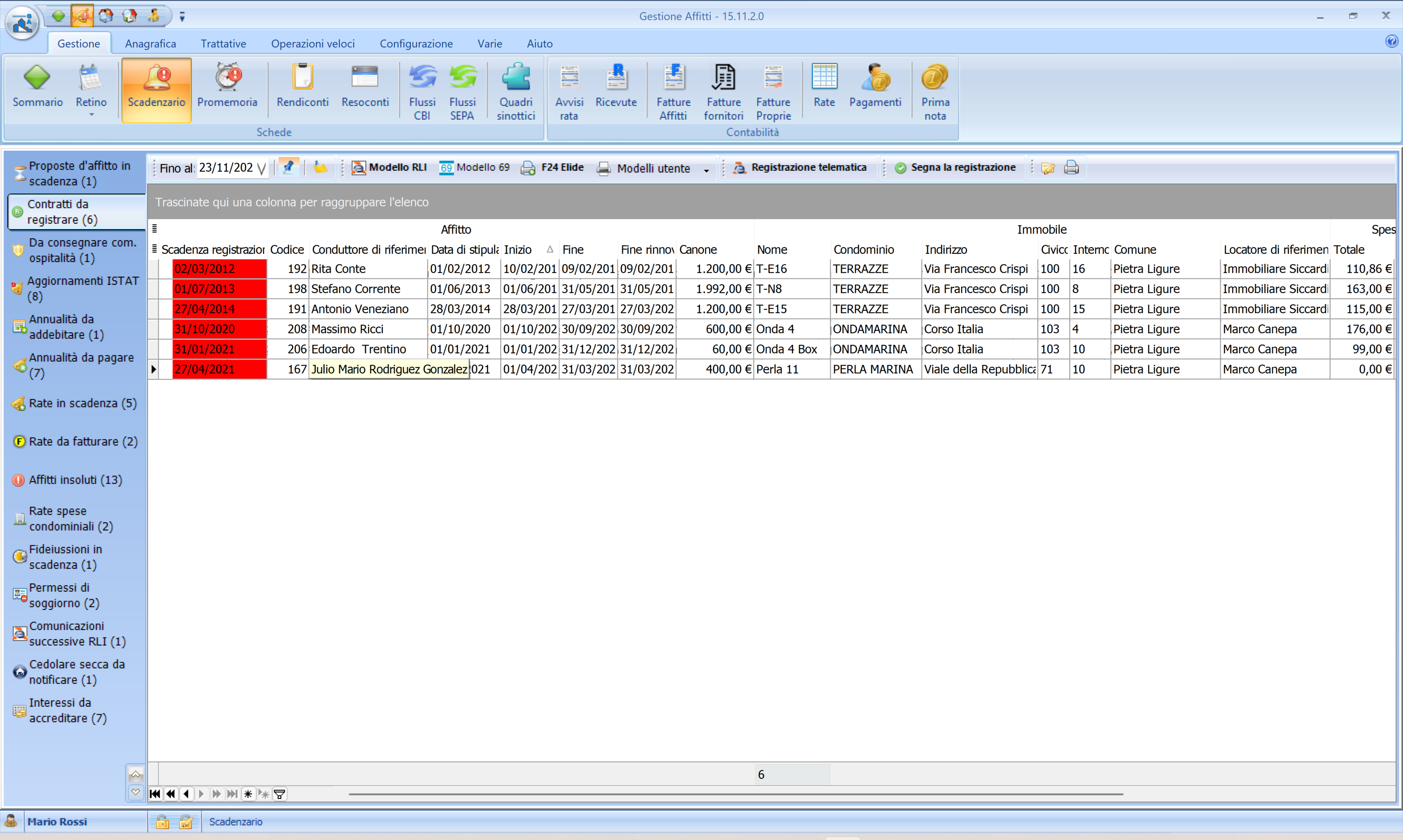Click Segna la registrazione button
This screenshot has height=840, width=1403.
[956, 168]
